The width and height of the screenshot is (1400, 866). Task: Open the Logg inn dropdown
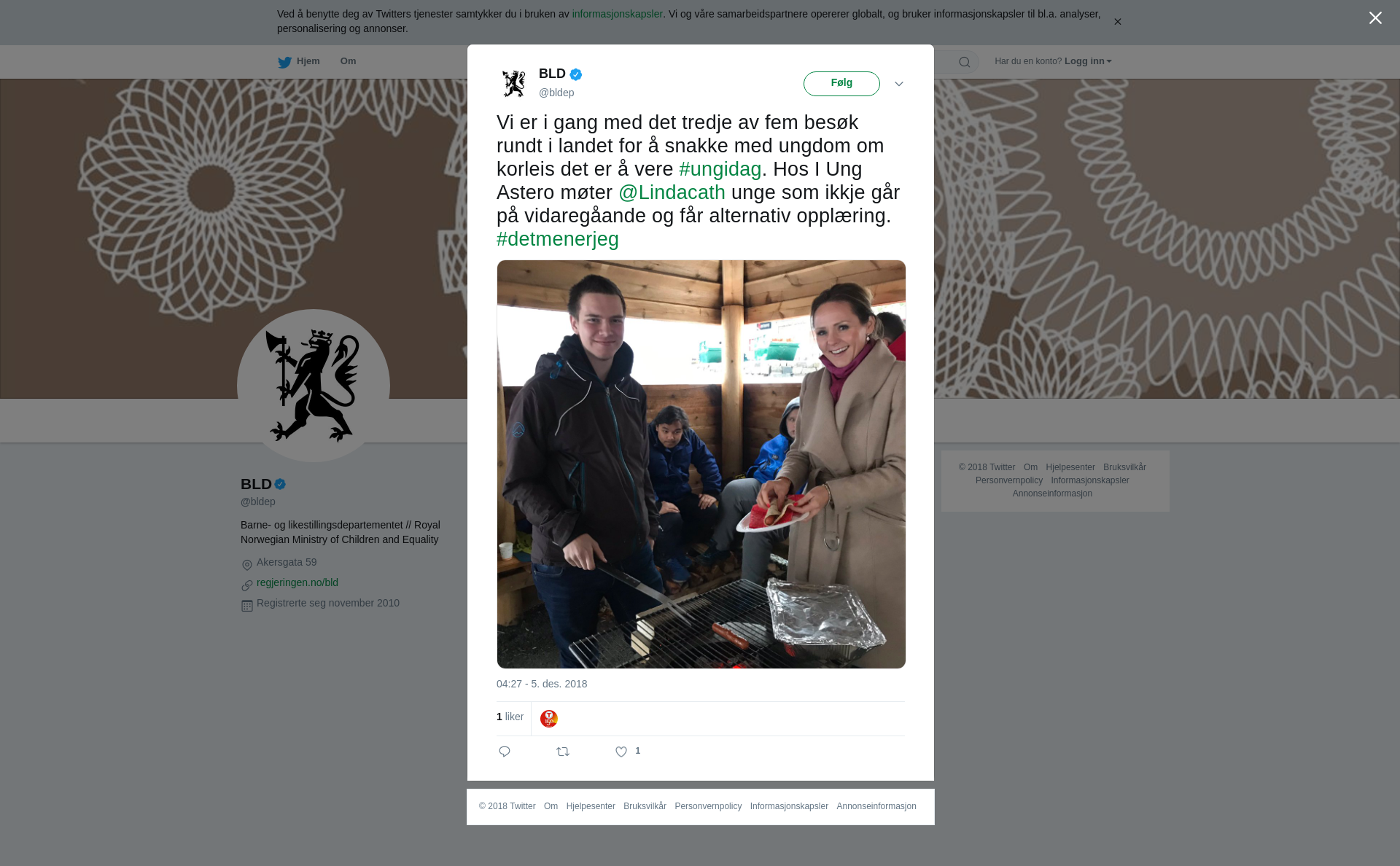pos(1088,61)
